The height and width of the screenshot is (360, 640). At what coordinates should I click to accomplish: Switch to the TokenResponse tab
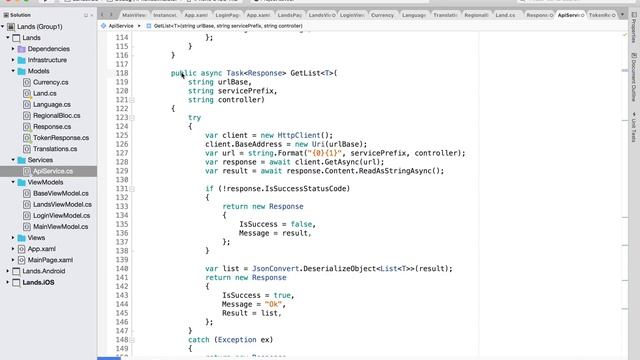602,15
